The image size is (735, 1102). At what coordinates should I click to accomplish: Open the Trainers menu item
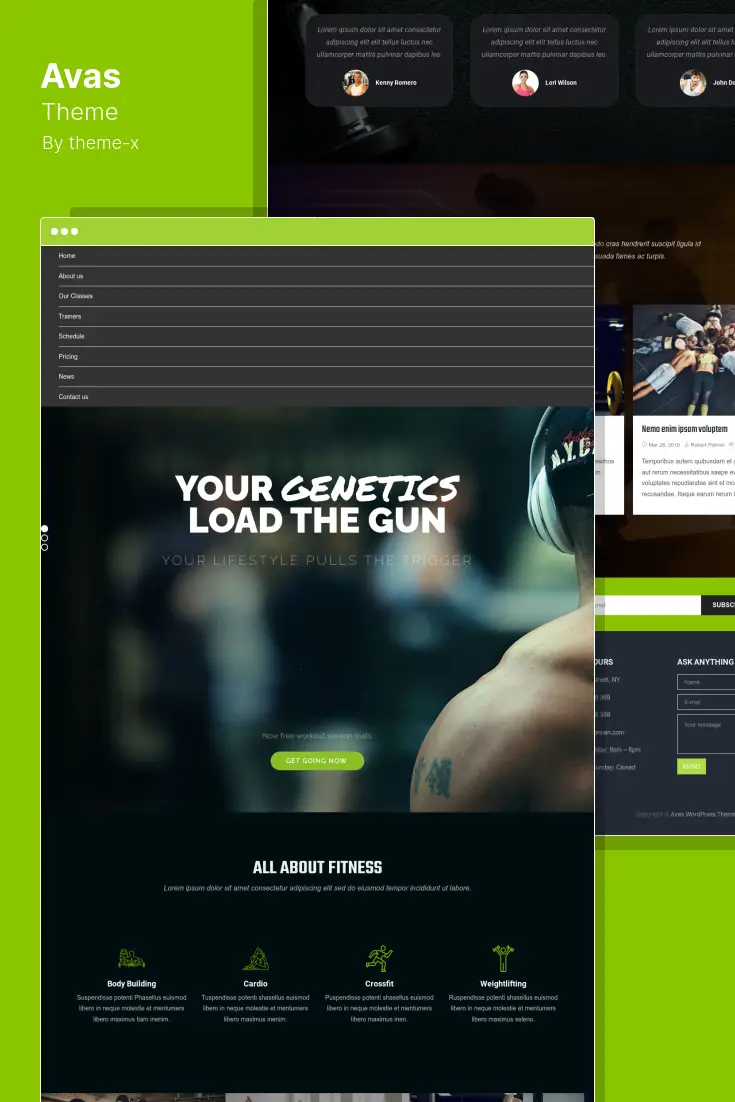pos(70,316)
